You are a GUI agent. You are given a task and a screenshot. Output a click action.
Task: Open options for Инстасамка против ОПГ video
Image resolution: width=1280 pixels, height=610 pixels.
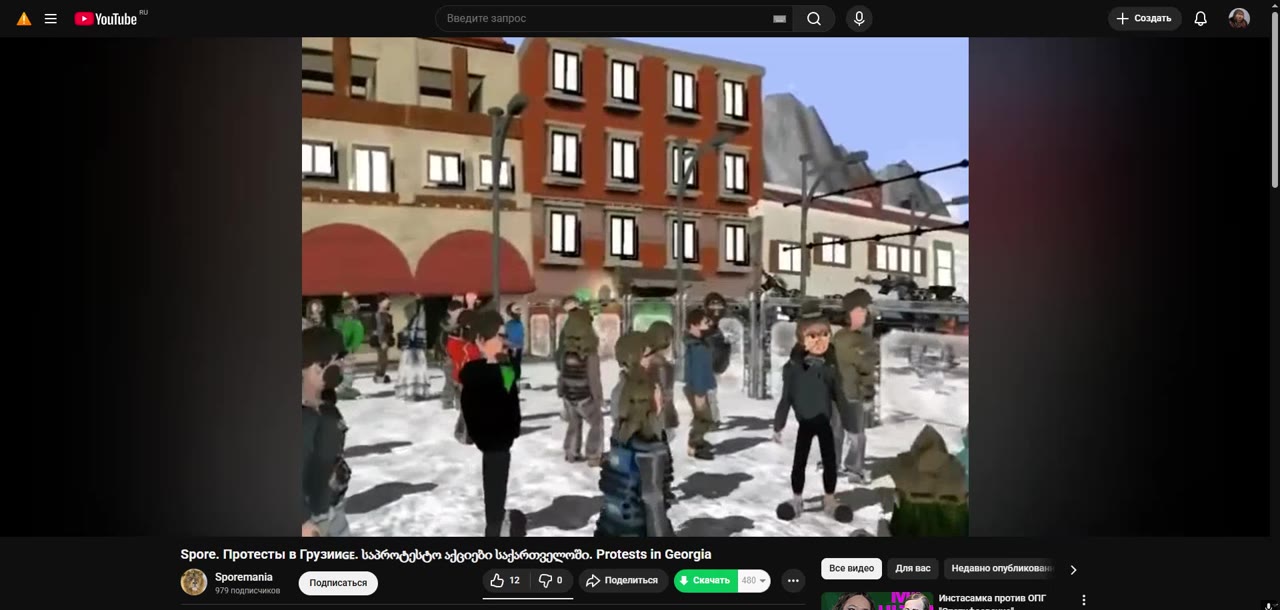(x=1083, y=600)
